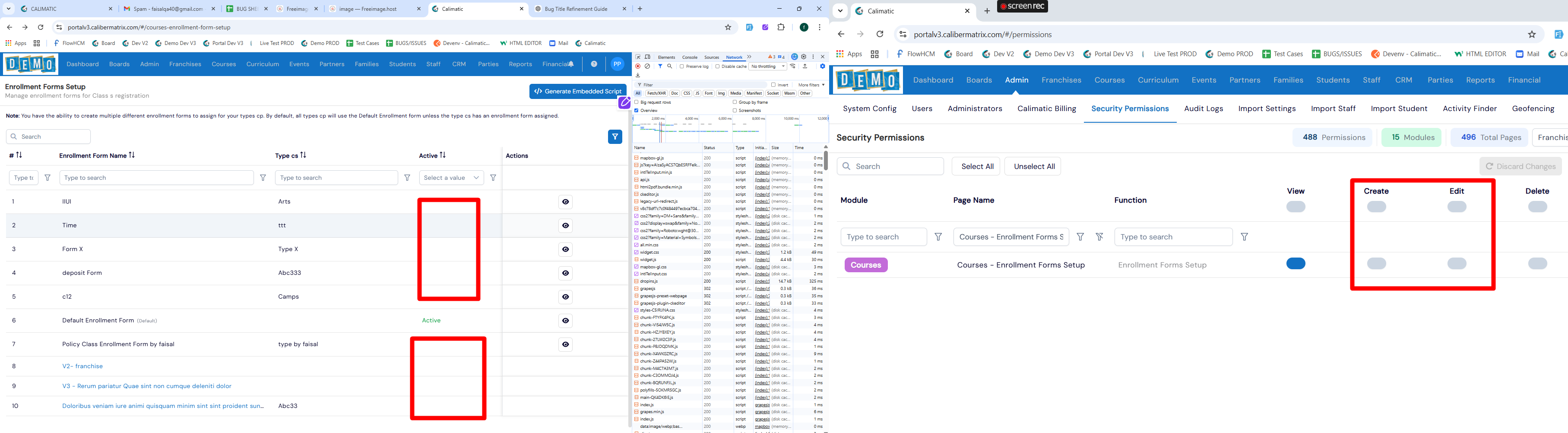Check the Disable cache checkbox
Image resolution: width=1568 pixels, height=433 pixels.
[x=718, y=67]
